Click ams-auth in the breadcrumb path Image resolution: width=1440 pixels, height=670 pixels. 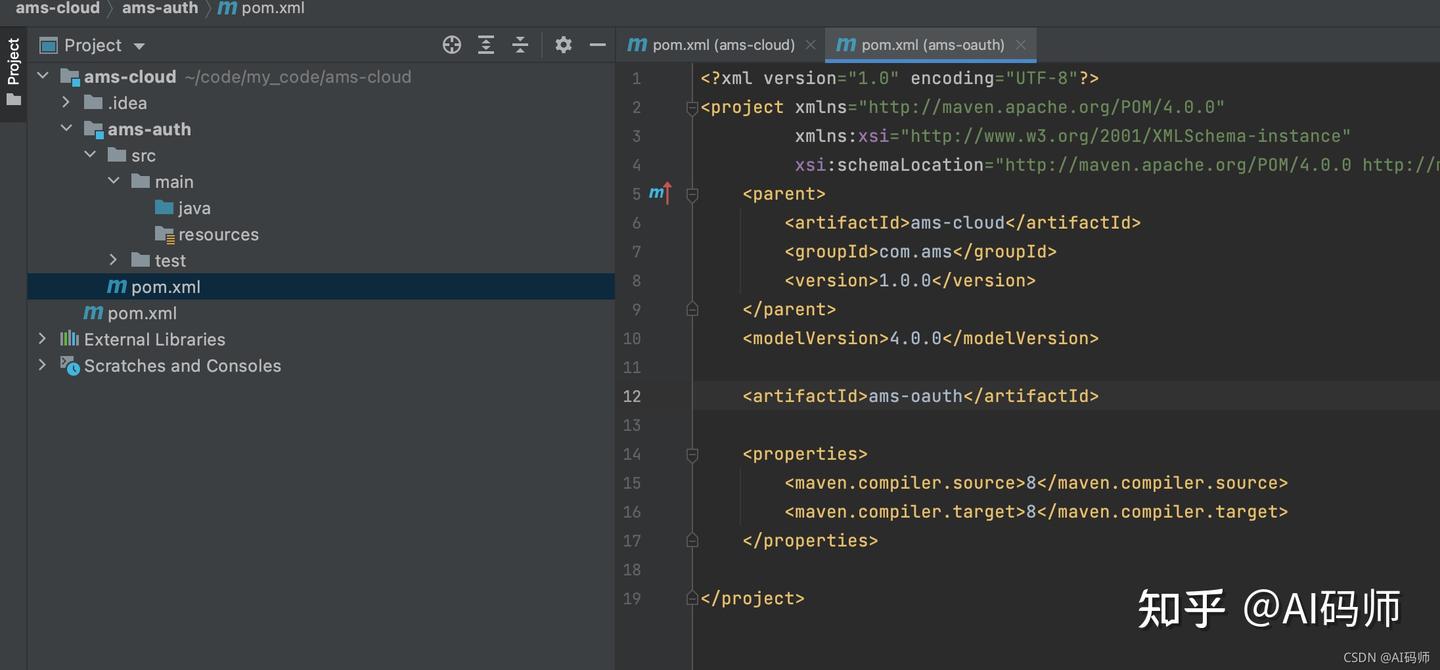(x=159, y=9)
